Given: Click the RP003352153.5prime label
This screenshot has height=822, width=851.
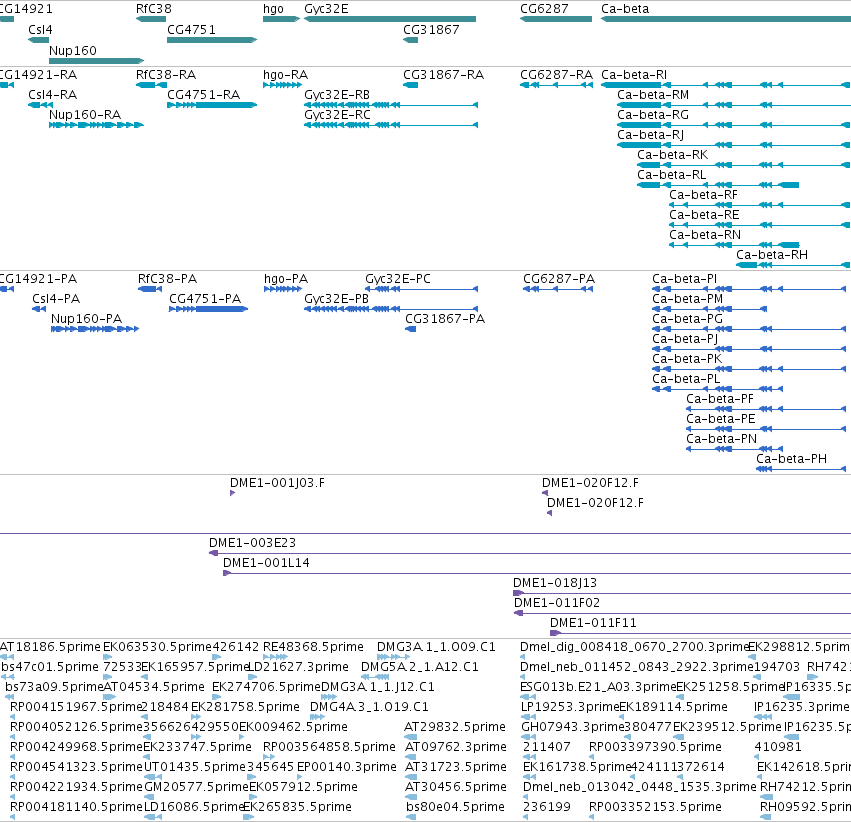Looking at the screenshot, I should click(x=656, y=806).
